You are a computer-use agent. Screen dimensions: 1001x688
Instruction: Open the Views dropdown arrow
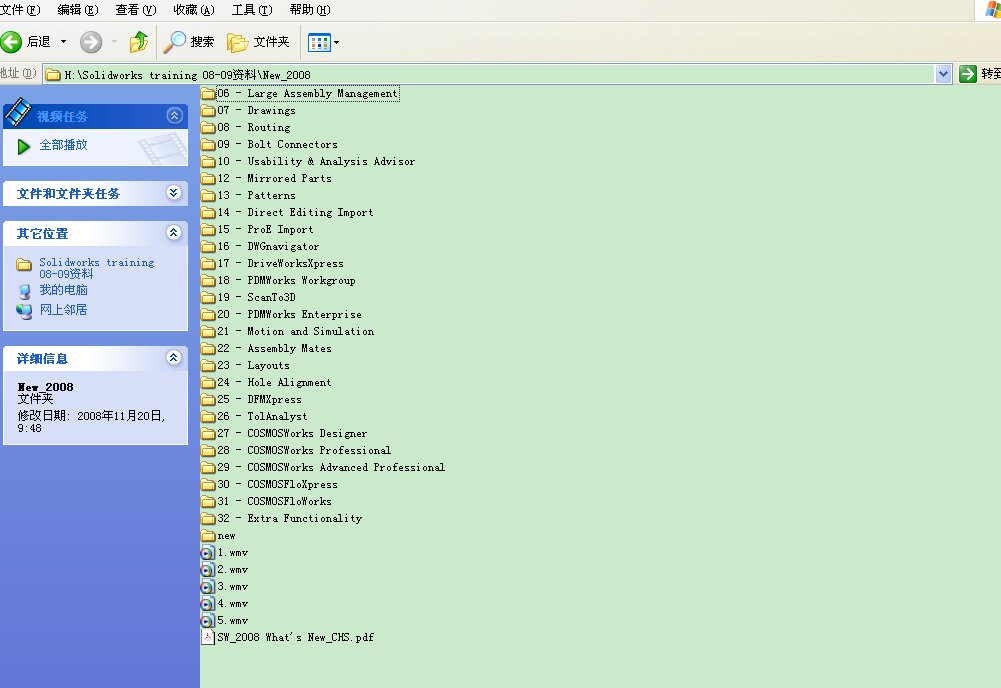pos(336,43)
